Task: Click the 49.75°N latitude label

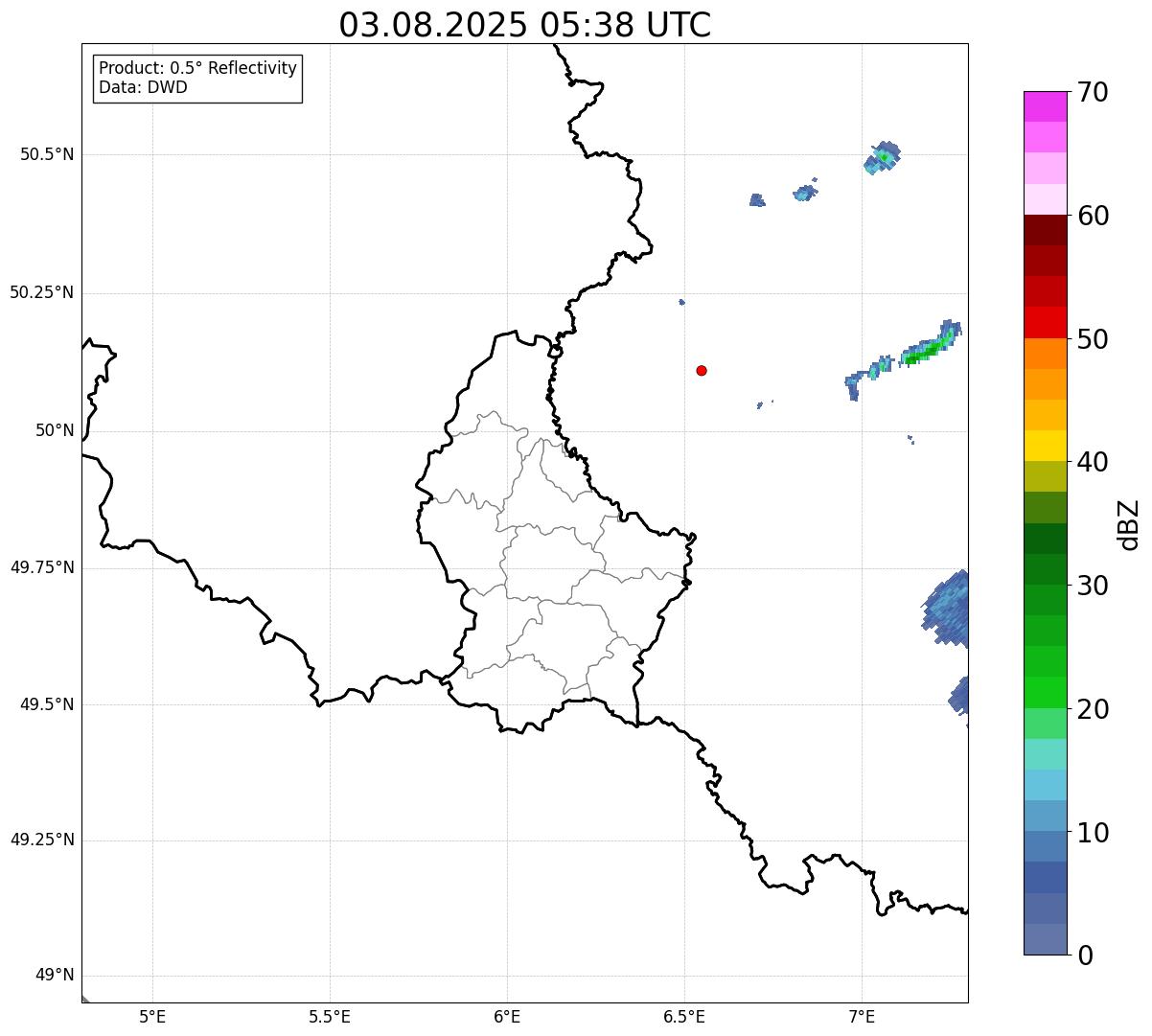Action: pos(42,567)
